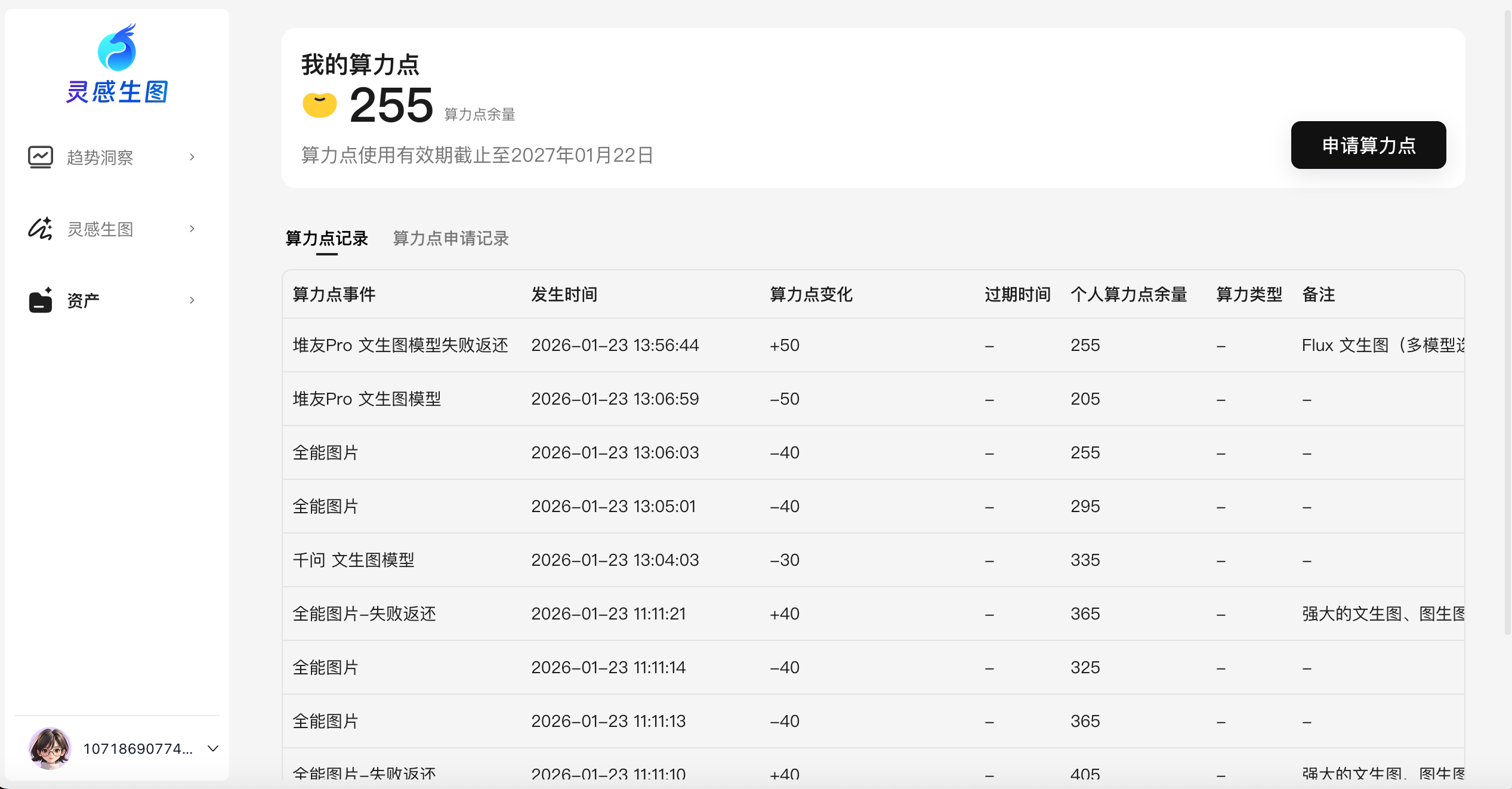Open the account dropdown arrow

(x=213, y=748)
